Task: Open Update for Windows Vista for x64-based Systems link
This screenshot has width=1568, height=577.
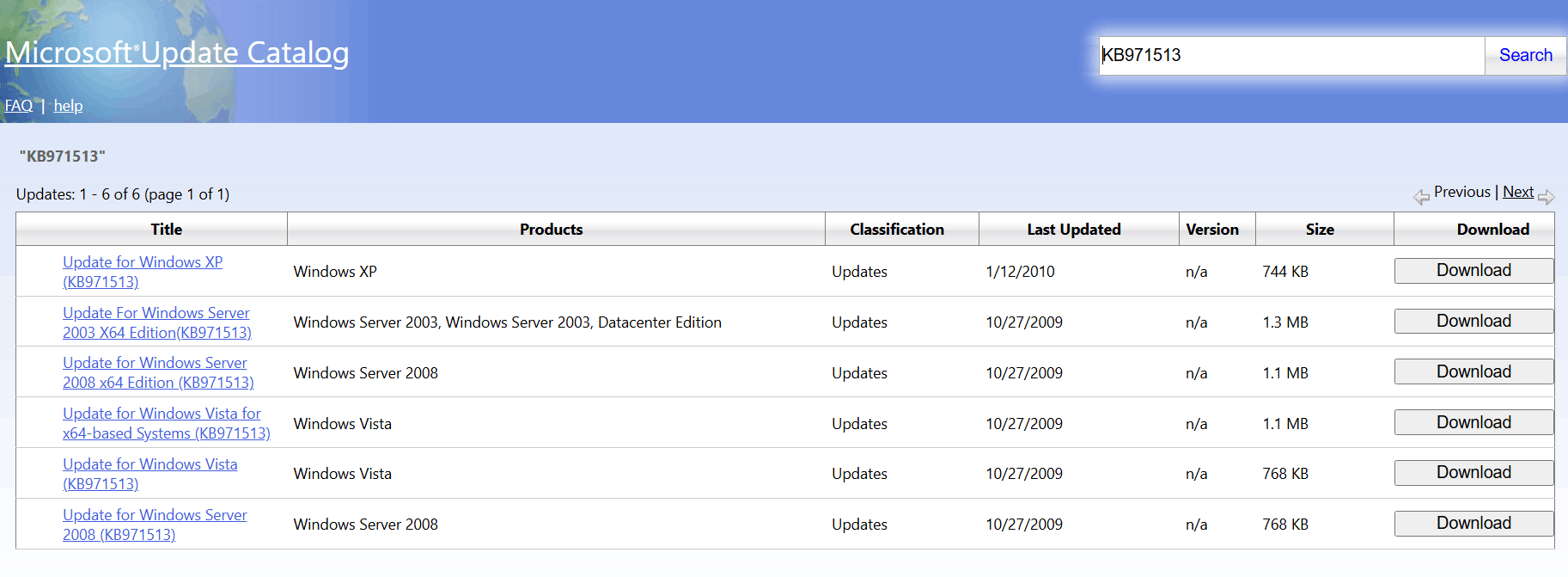Action: (x=167, y=423)
